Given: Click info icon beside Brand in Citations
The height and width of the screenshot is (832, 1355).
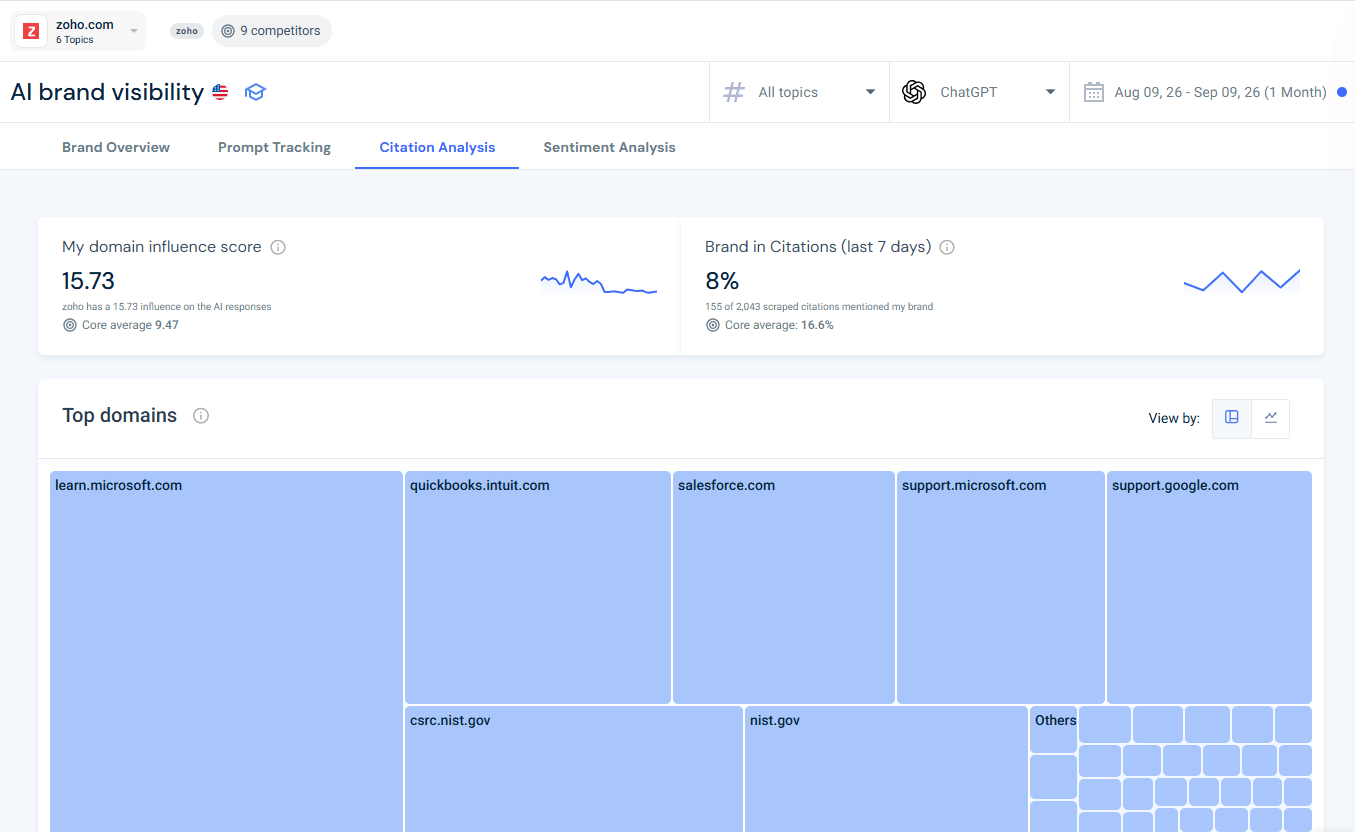Looking at the screenshot, I should coord(947,247).
